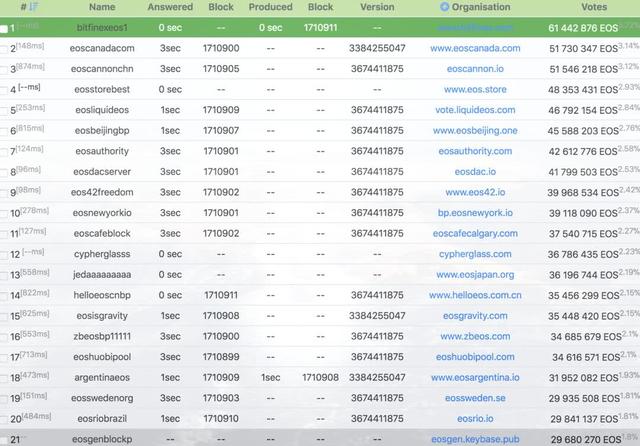Open the www.eosjapan.org link
Screen dimensions: 640x446
(475, 275)
